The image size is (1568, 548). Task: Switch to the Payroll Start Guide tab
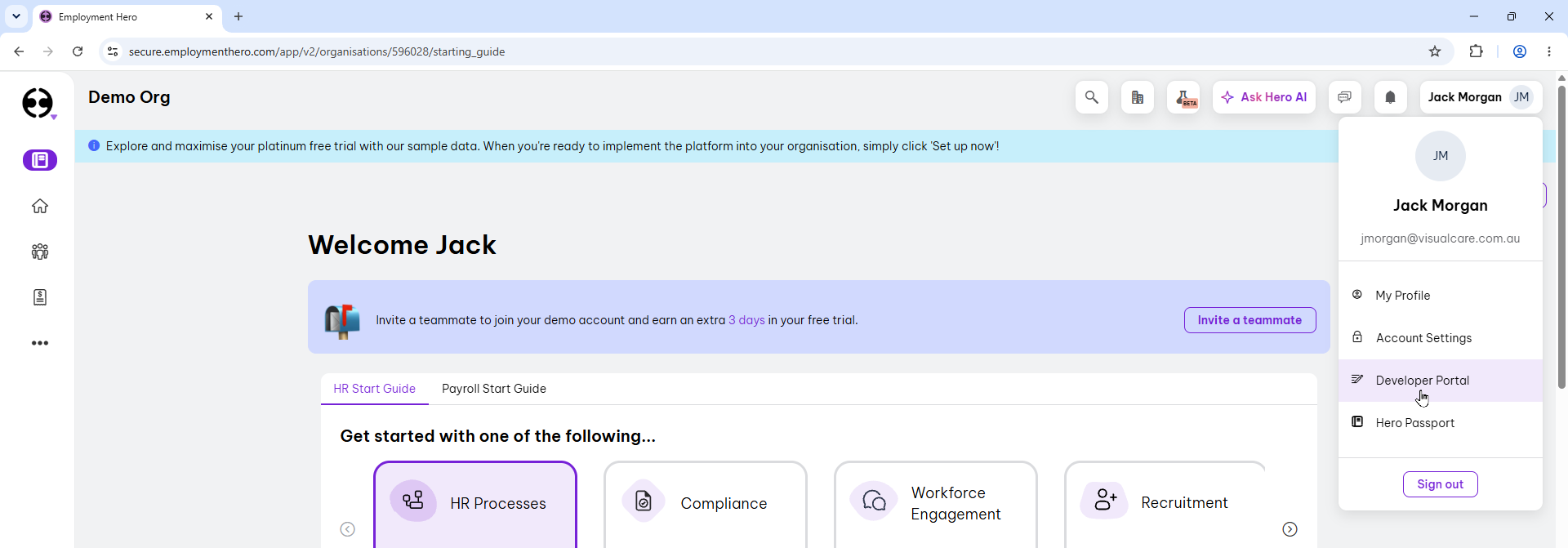494,389
